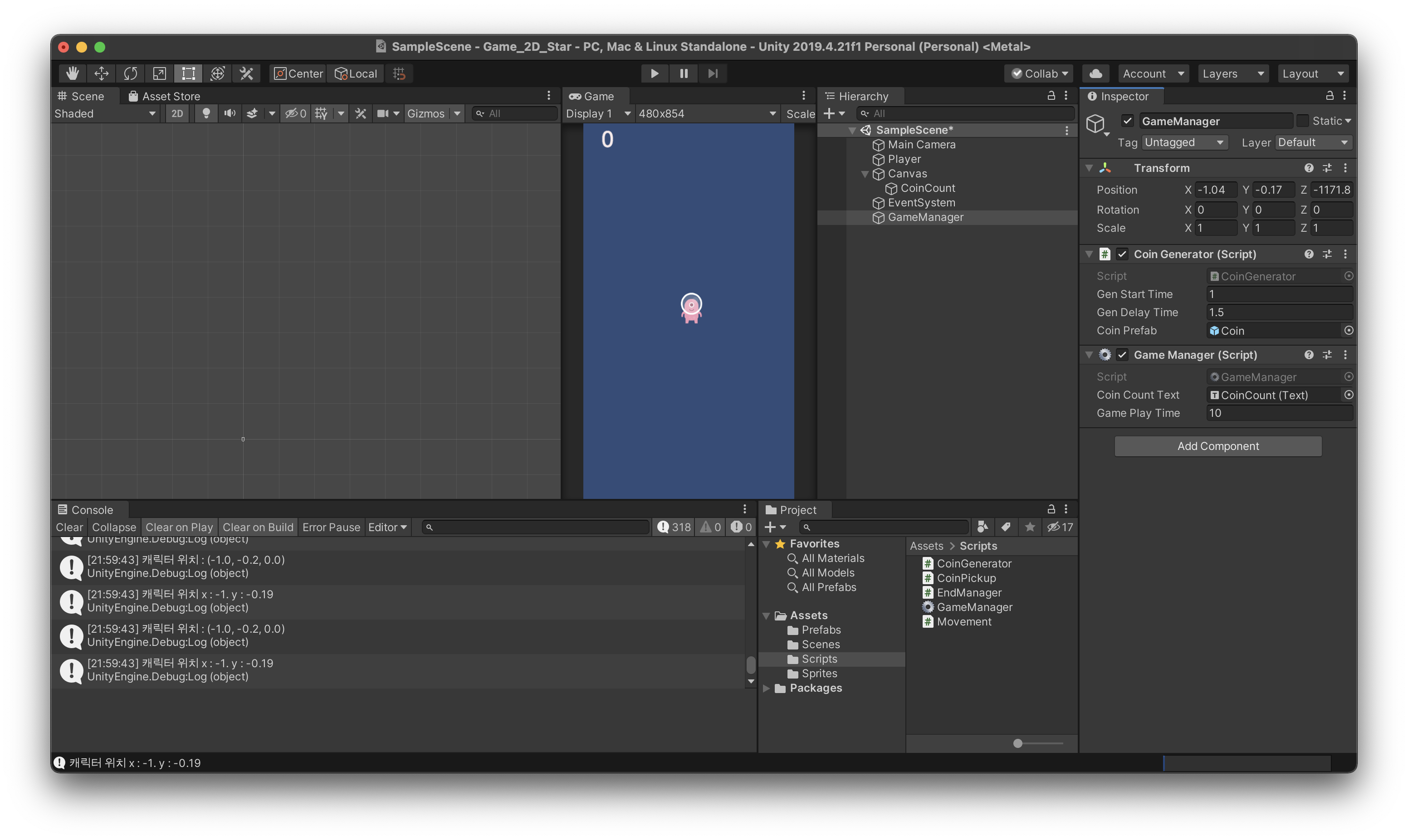This screenshot has height=840, width=1408.
Task: Toggle scene lighting bulb icon
Action: point(206,114)
